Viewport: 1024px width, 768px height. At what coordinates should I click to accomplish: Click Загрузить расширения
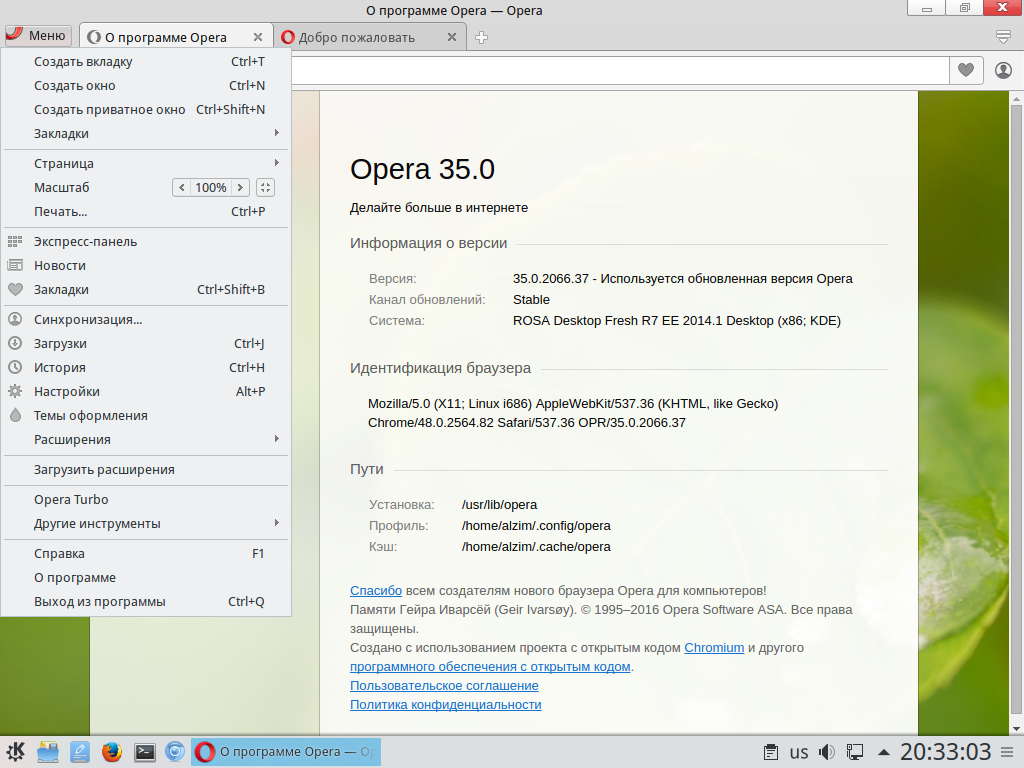(x=146, y=470)
